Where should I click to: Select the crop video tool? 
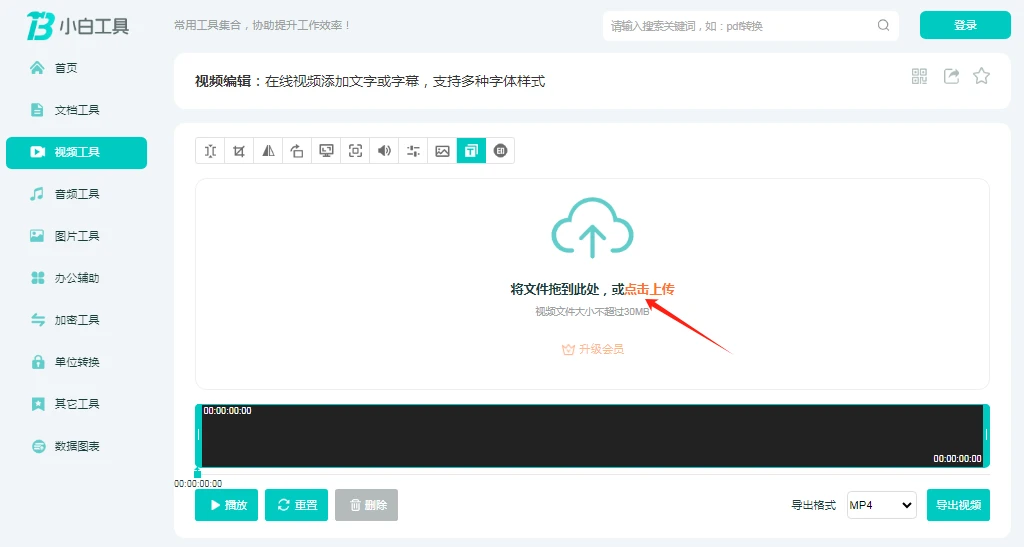pyautogui.click(x=239, y=151)
